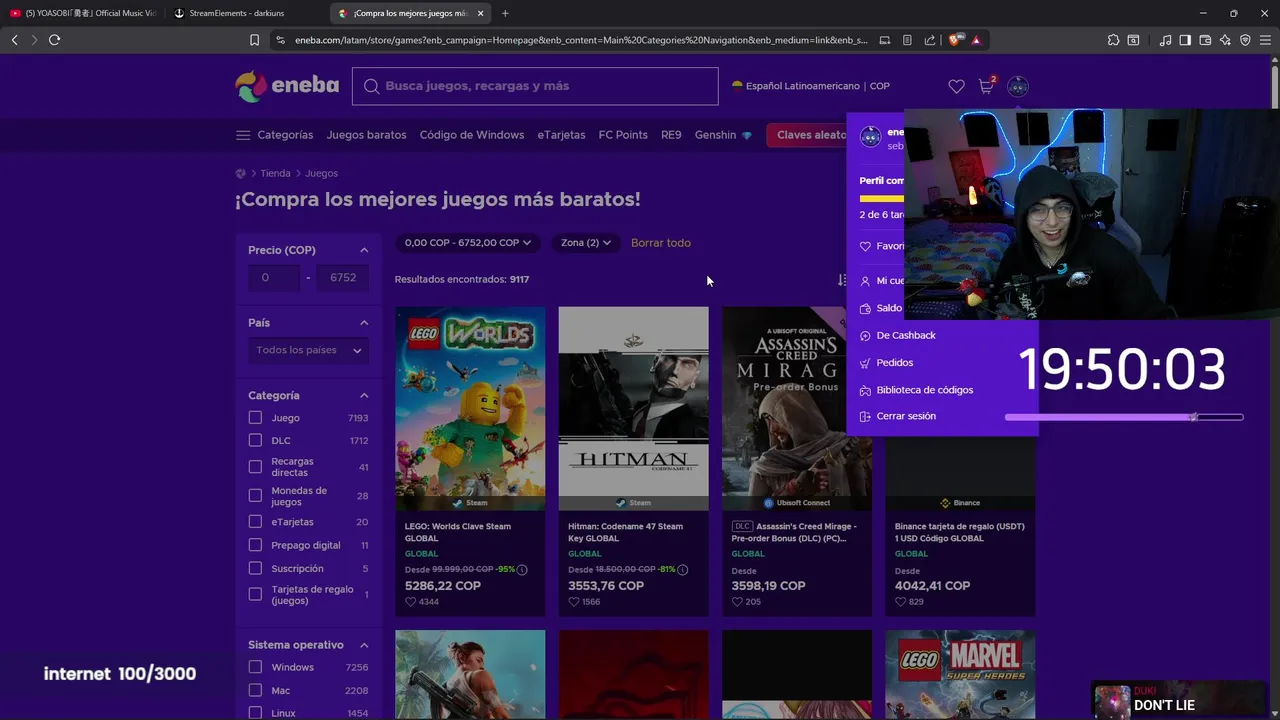The width and height of the screenshot is (1280, 720).
Task: Click the Brave VPN shield icon
Action: click(x=1245, y=40)
